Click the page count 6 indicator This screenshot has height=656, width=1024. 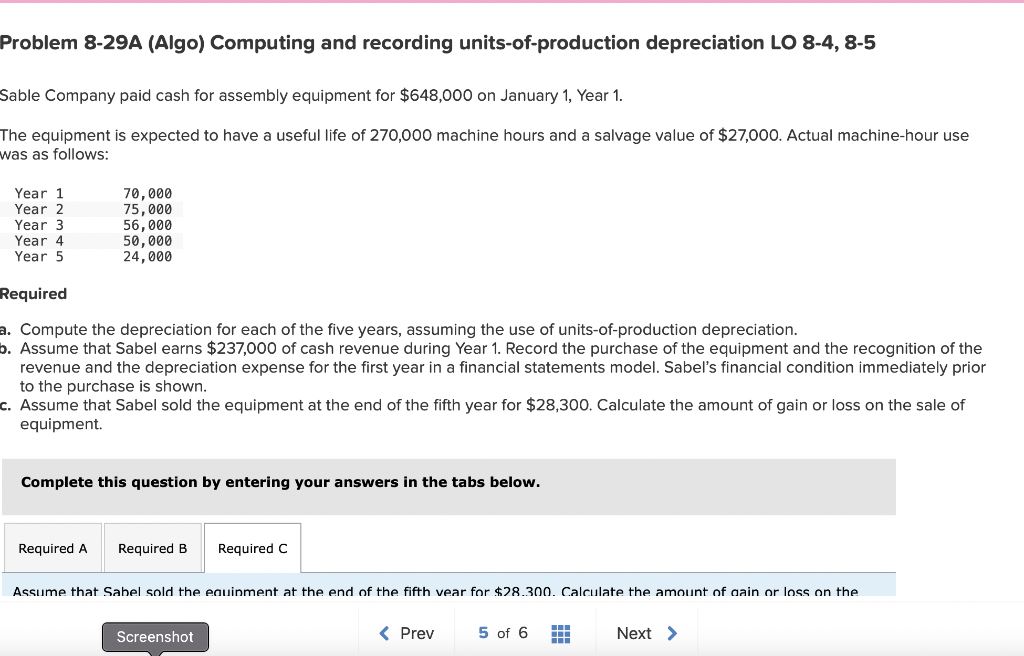pos(523,633)
